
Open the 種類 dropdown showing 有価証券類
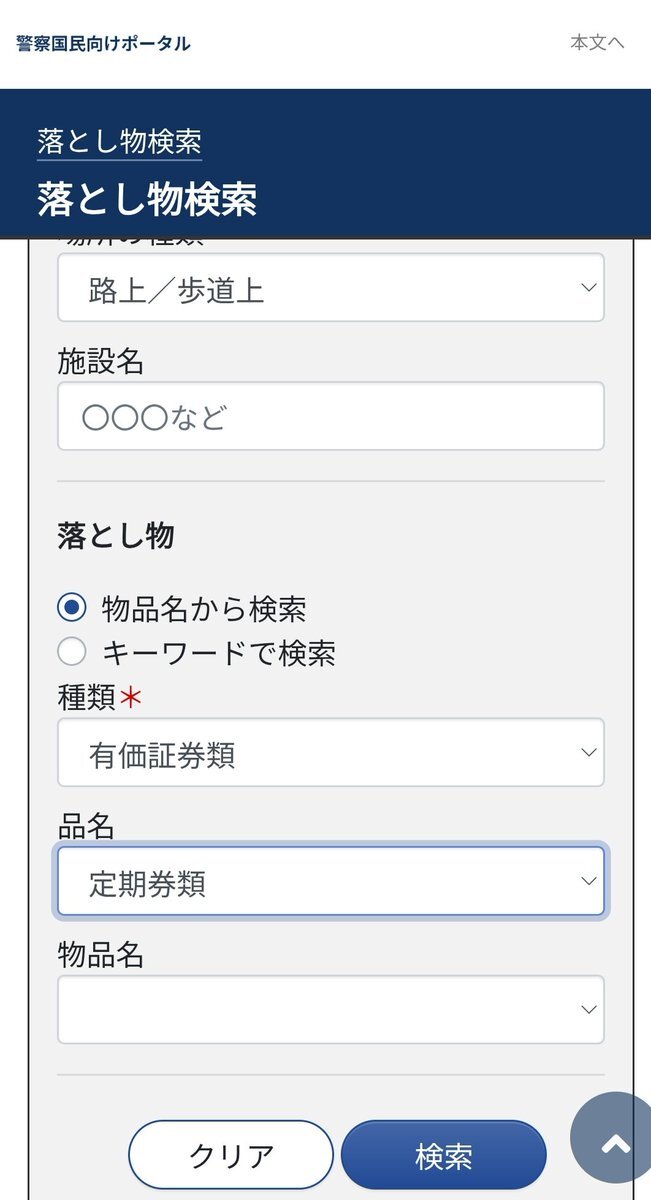(x=330, y=753)
